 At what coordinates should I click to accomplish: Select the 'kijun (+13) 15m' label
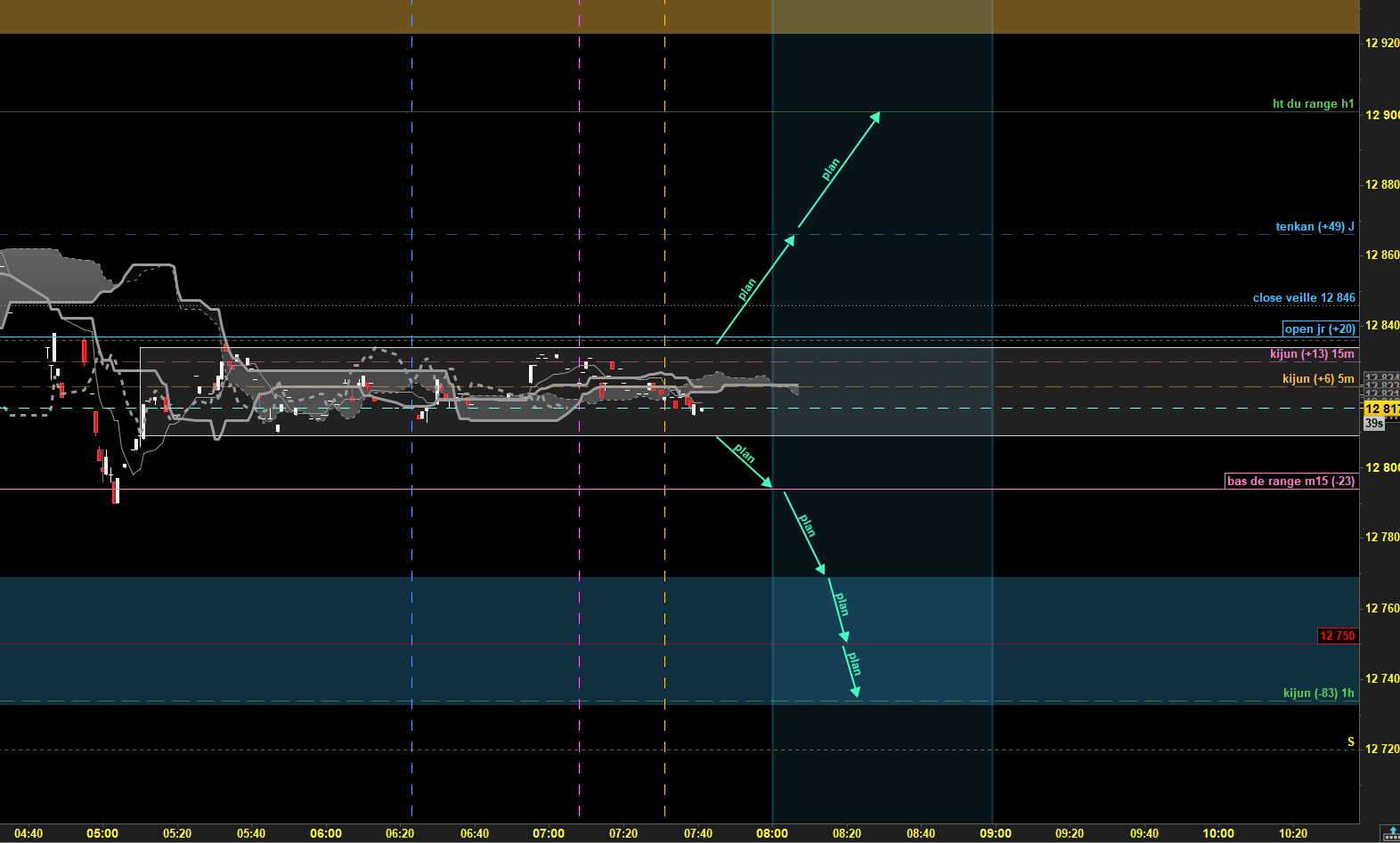[x=1312, y=353]
